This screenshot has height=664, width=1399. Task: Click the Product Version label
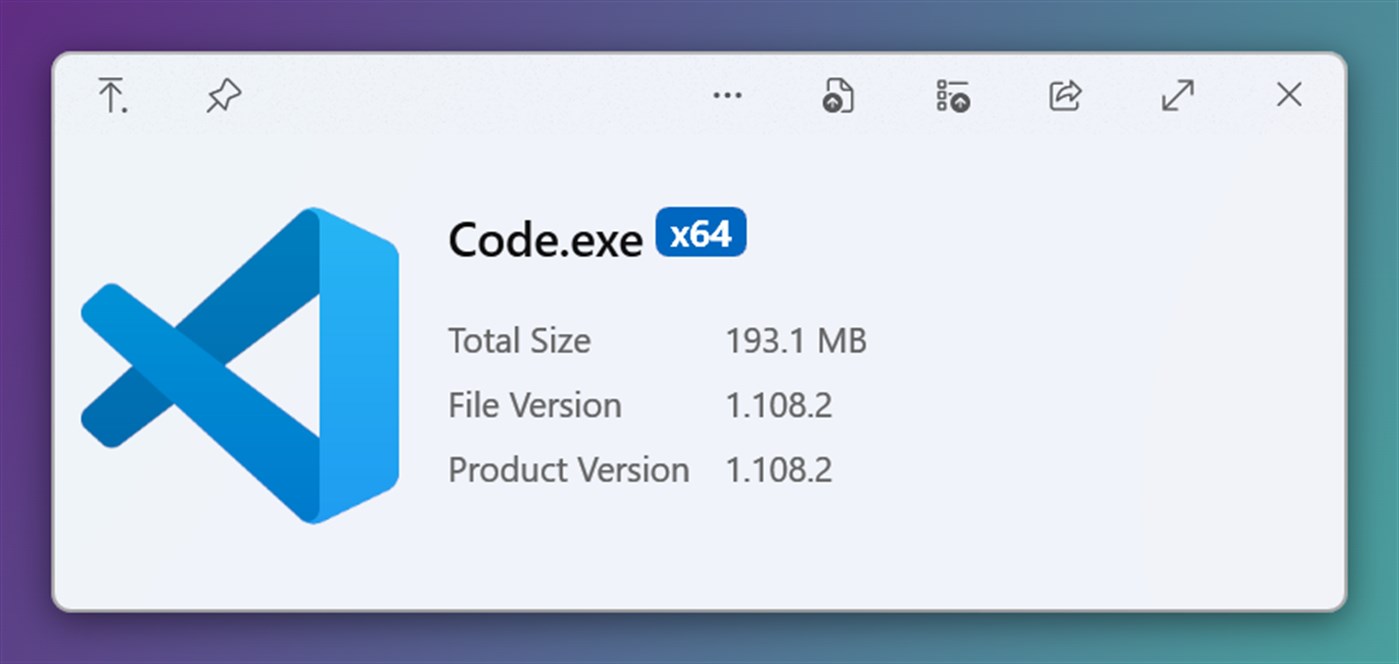(x=568, y=470)
